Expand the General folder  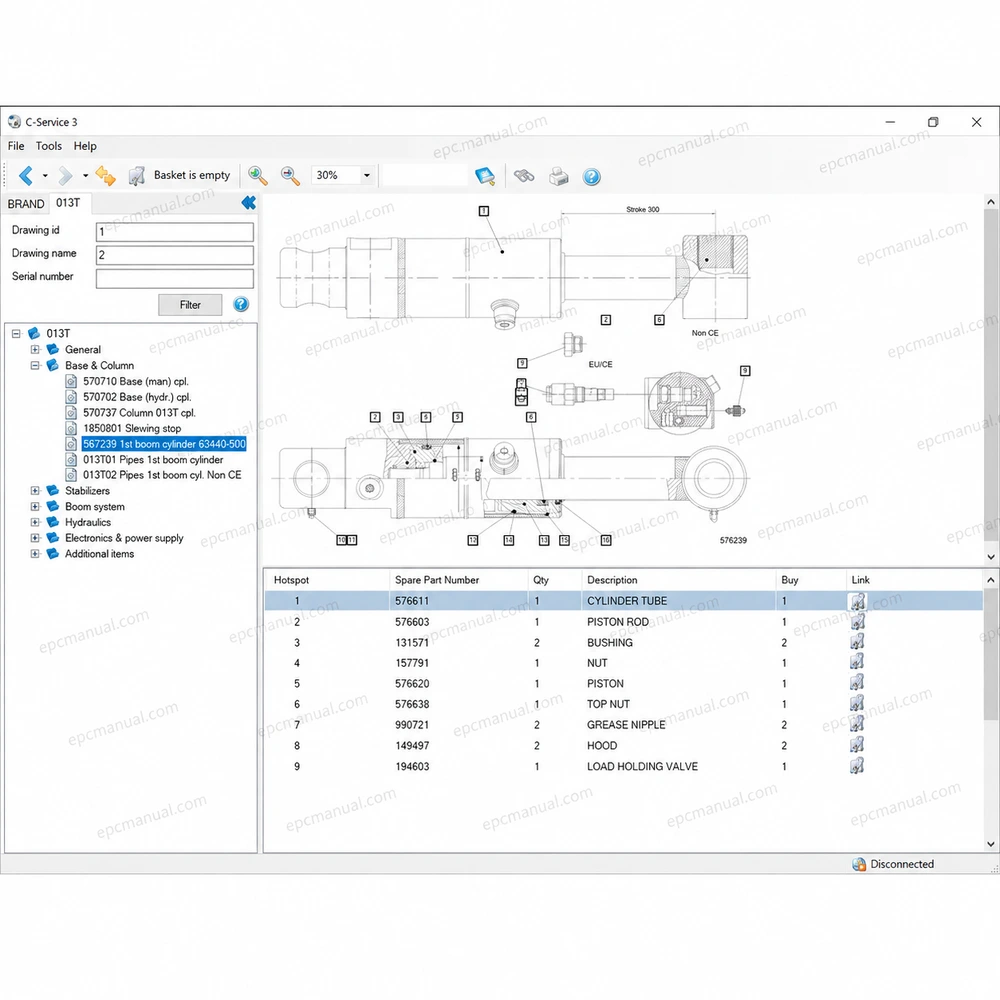[35, 349]
